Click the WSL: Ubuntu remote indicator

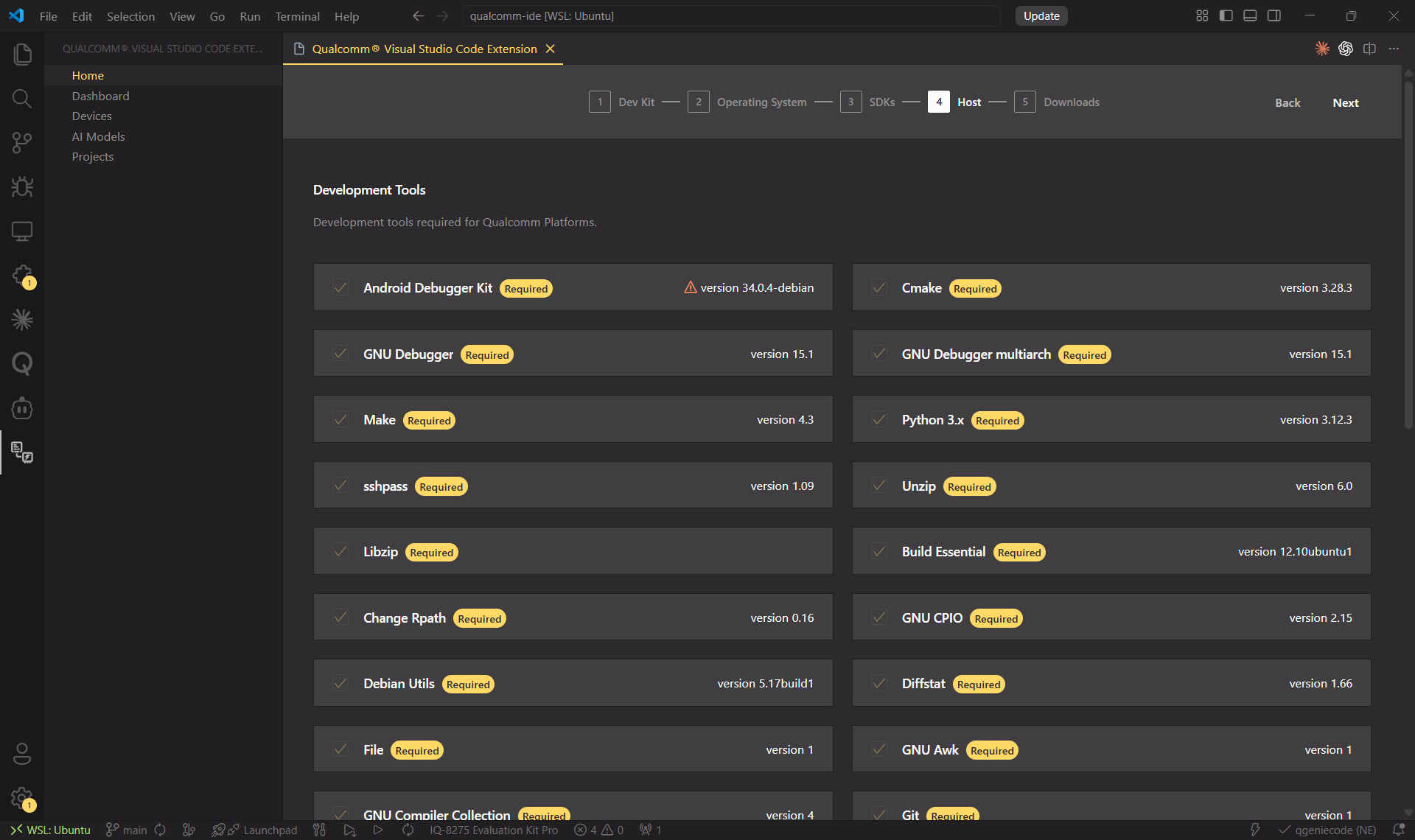50,830
